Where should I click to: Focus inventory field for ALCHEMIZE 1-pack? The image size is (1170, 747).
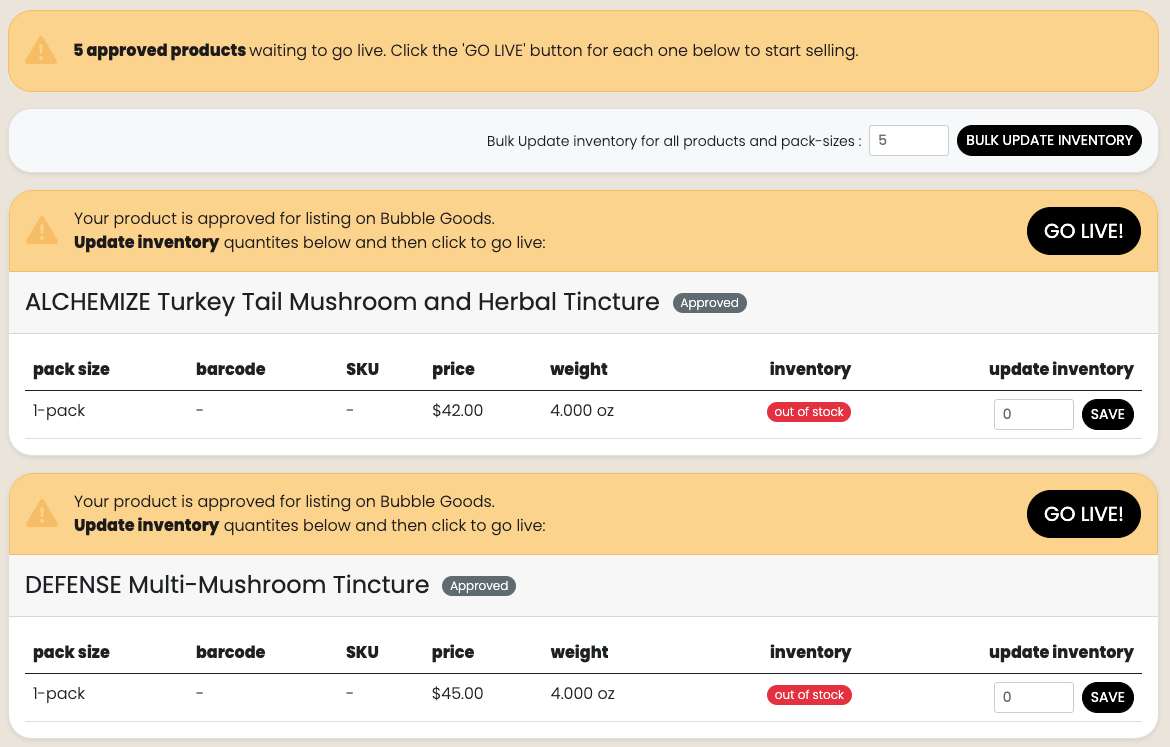tap(1033, 414)
